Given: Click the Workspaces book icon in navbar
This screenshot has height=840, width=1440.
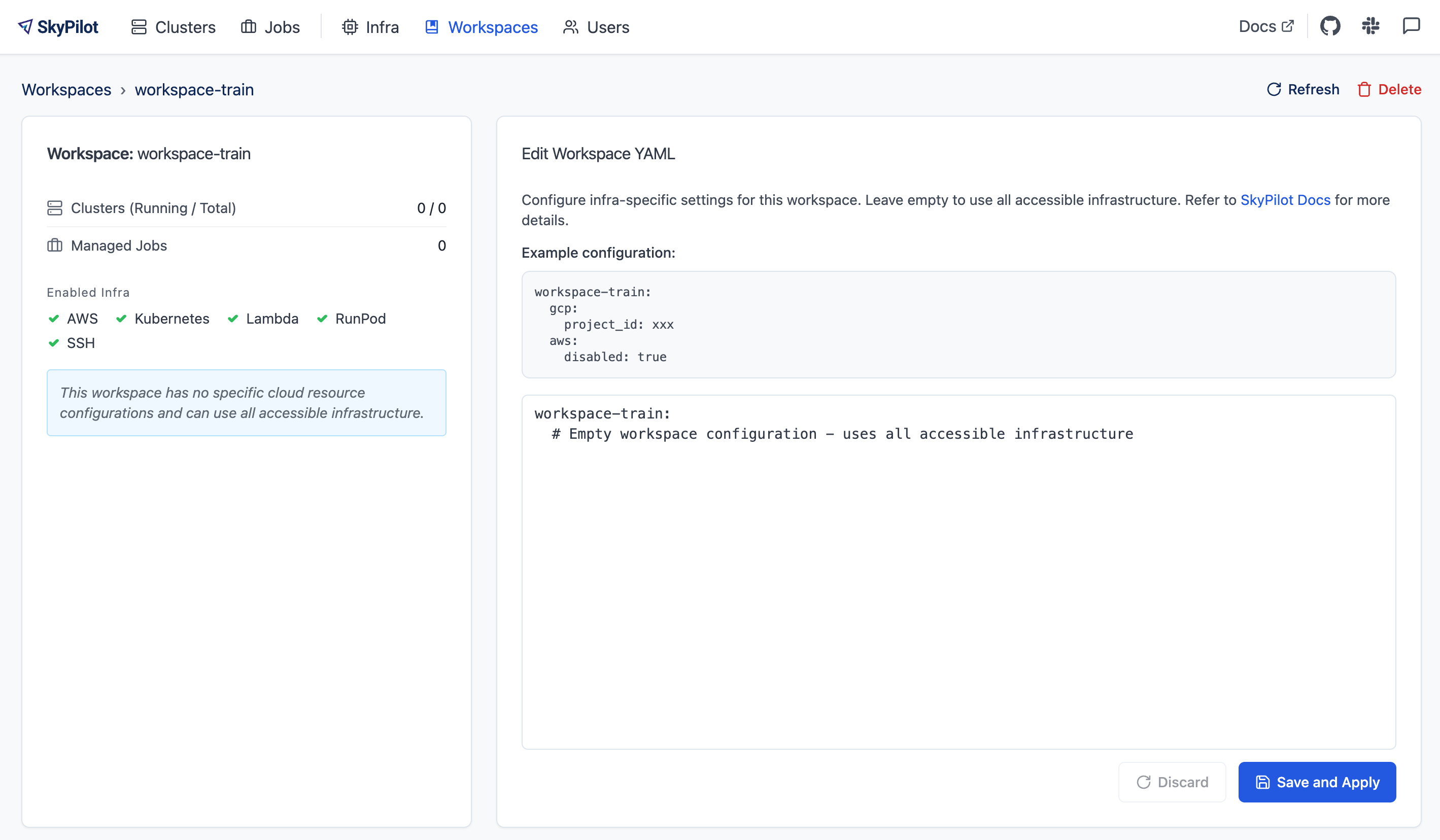Looking at the screenshot, I should 432,27.
